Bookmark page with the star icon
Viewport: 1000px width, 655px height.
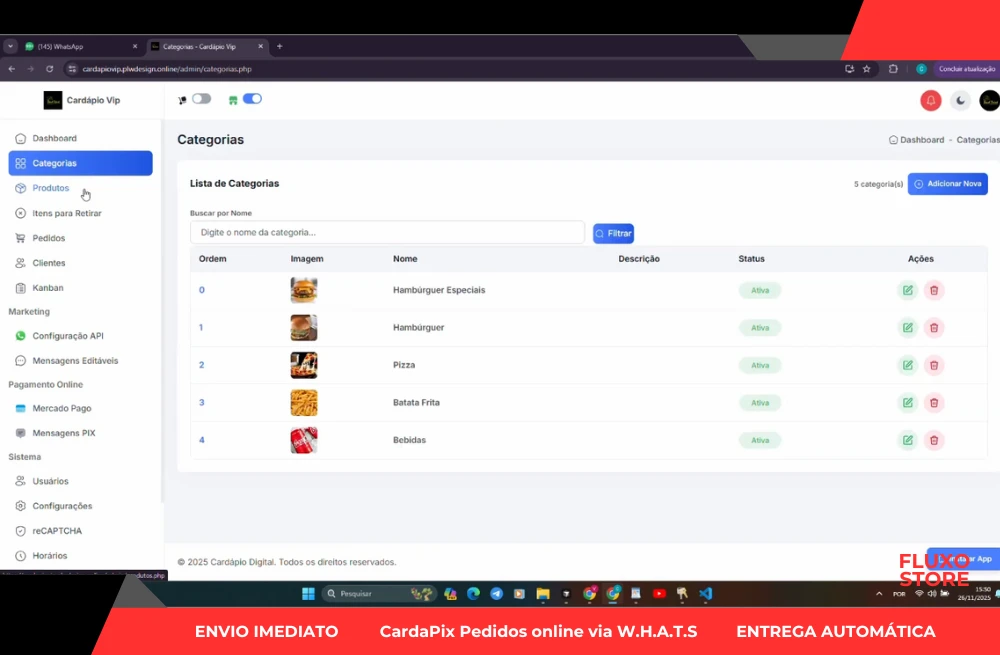tap(867, 69)
